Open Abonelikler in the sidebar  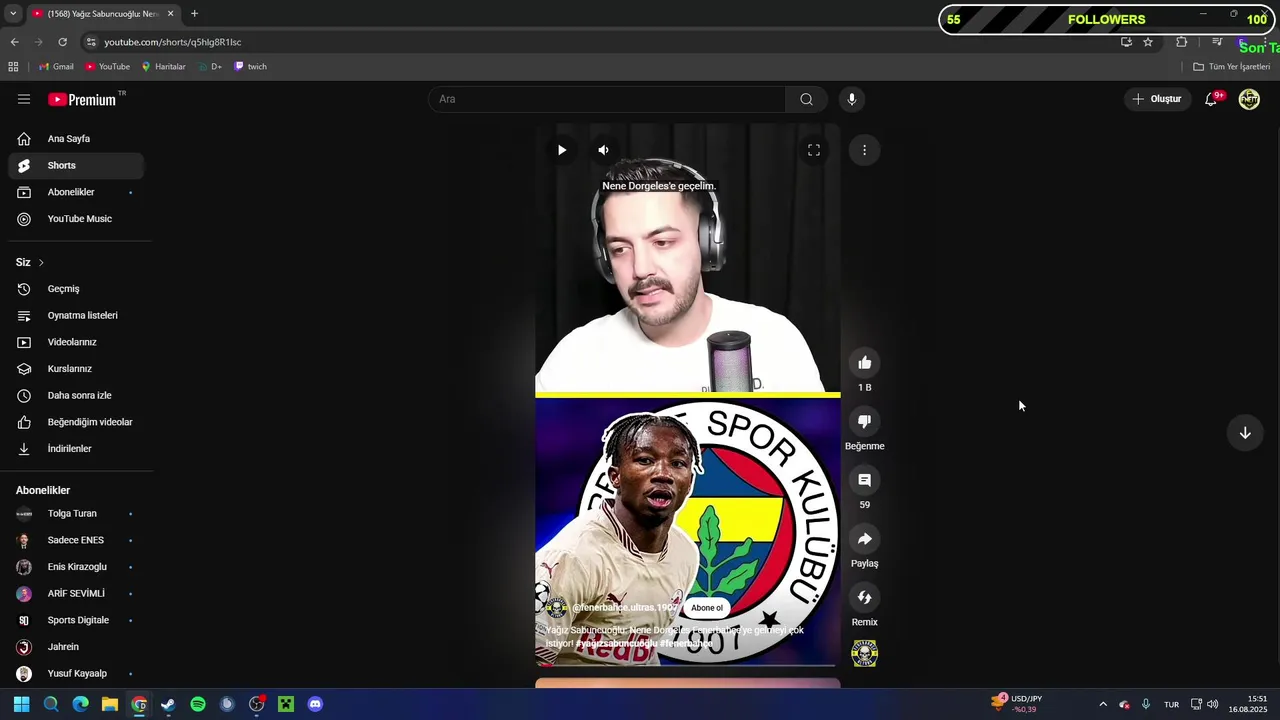point(76,192)
